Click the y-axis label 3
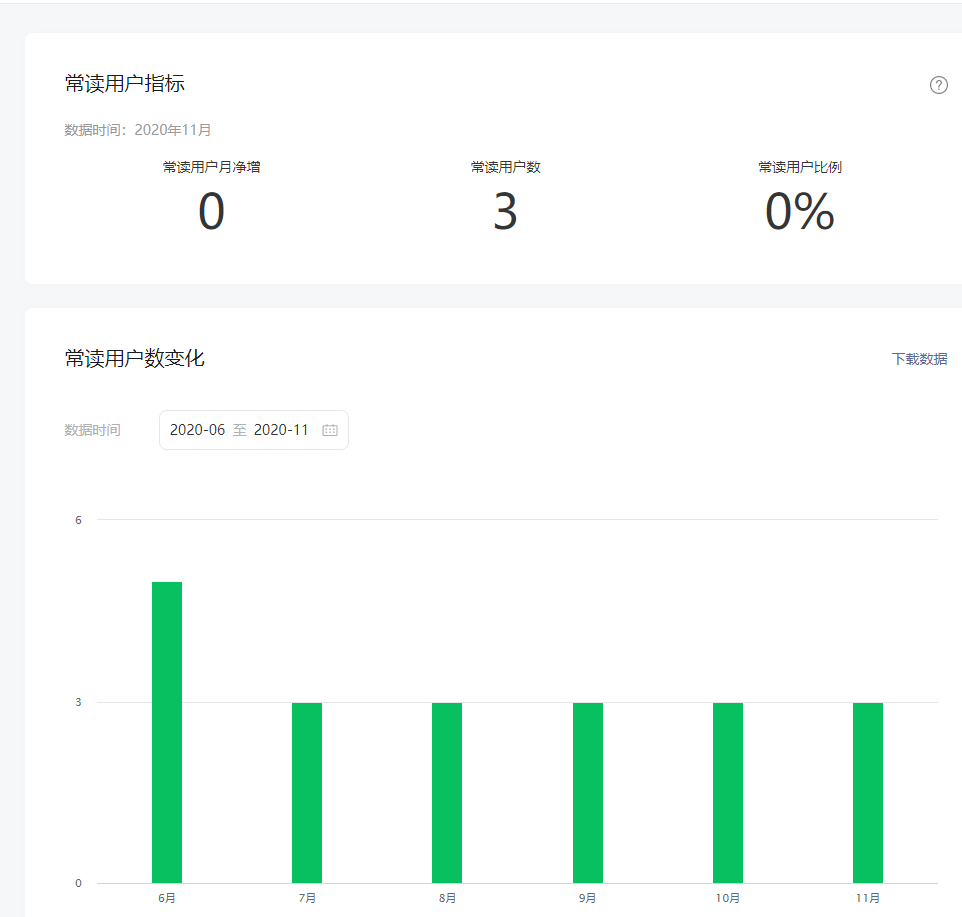This screenshot has height=917, width=962. (x=78, y=702)
